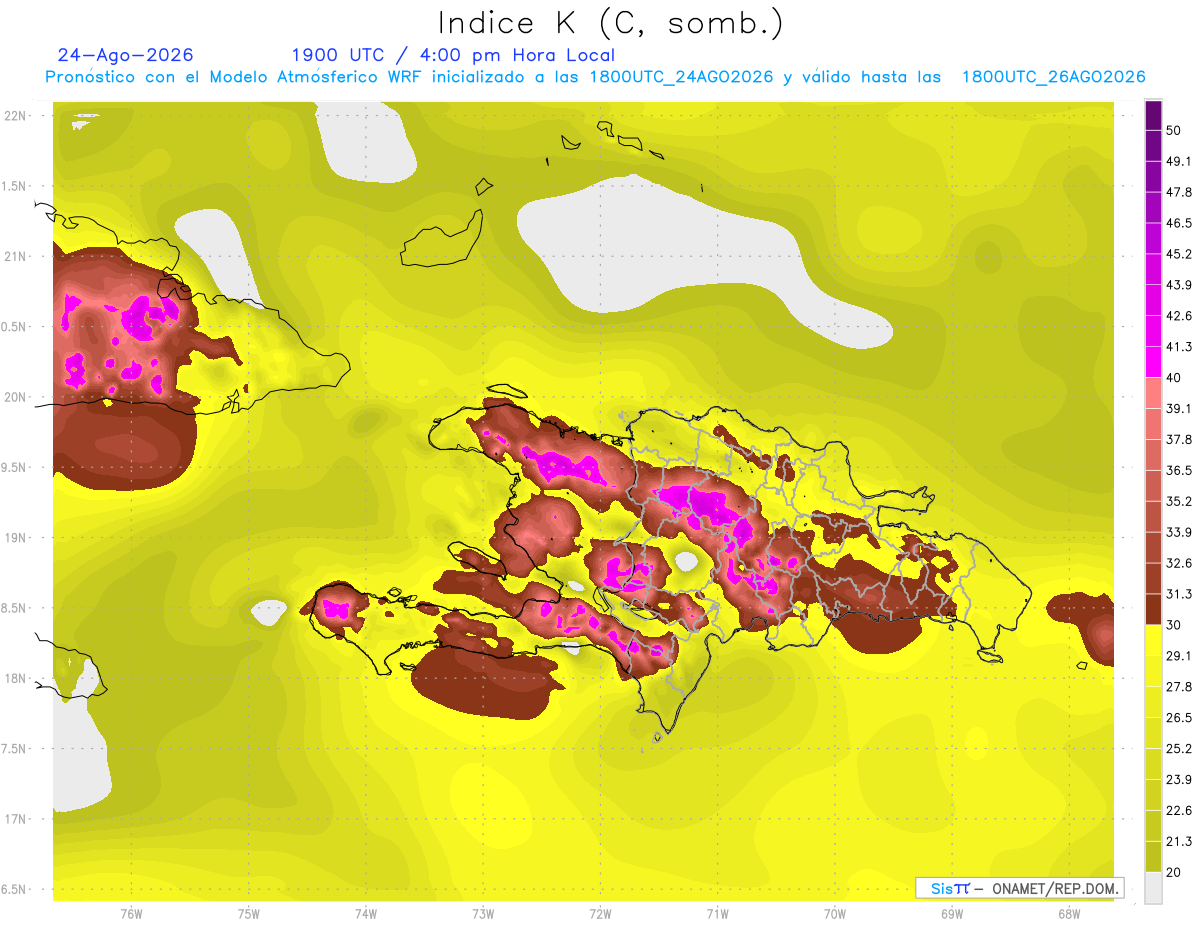The height and width of the screenshot is (927, 1200).
Task: Click legend value 35.2
Action: pyautogui.click(x=1179, y=501)
